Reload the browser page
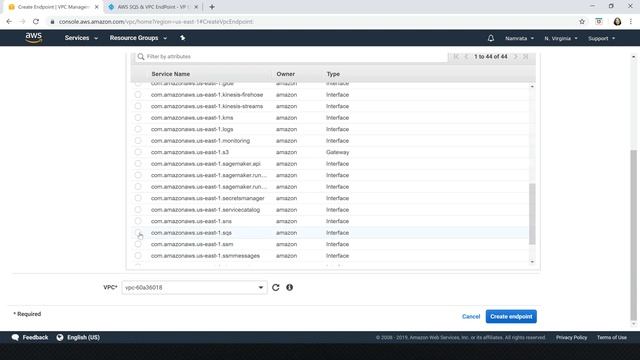The image size is (640, 360). point(36,22)
